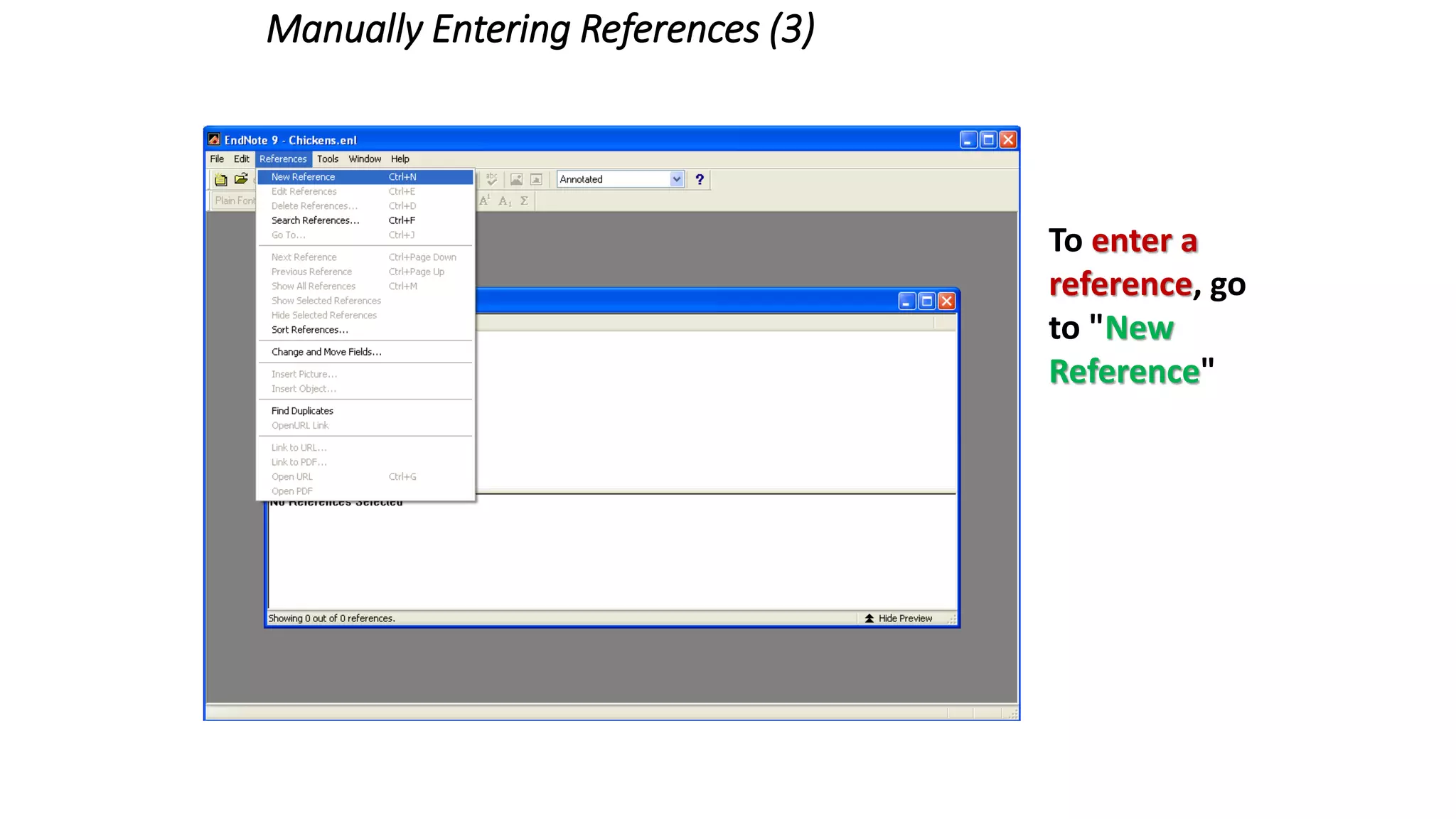Click the greyed Insert Object… entry
This screenshot has width=1456, height=819.
[x=365, y=389]
